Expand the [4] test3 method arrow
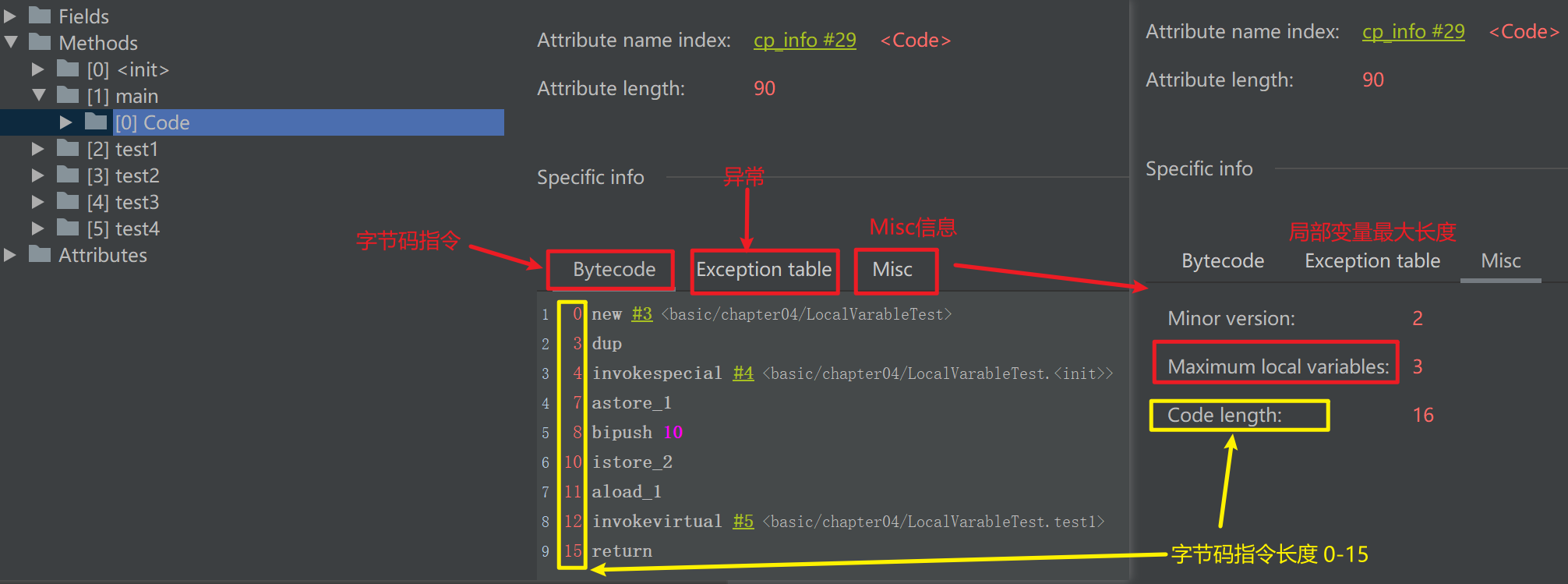Screen dimensions: 1568x584 point(38,202)
